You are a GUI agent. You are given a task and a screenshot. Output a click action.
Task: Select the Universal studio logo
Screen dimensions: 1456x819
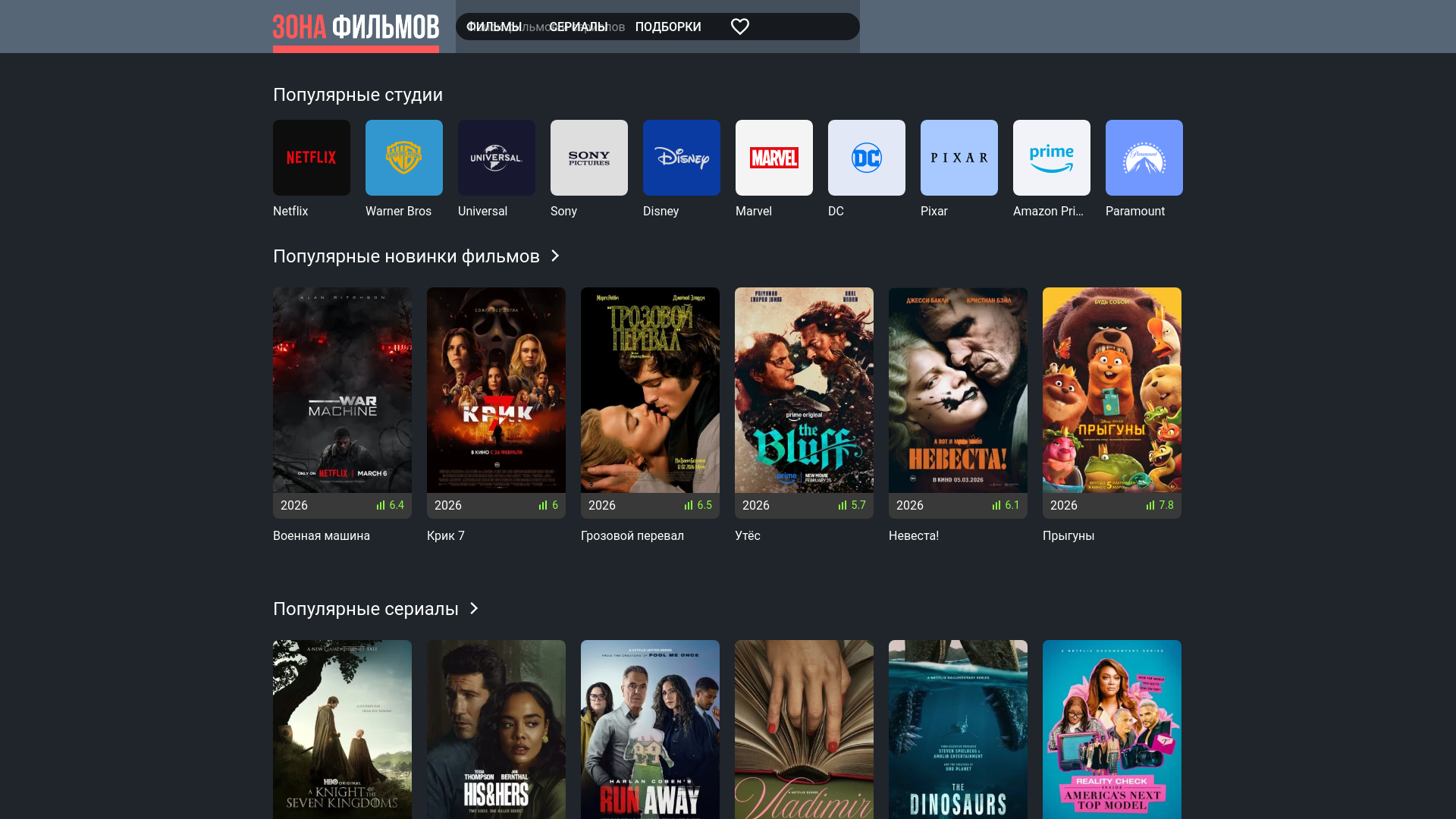click(x=497, y=158)
